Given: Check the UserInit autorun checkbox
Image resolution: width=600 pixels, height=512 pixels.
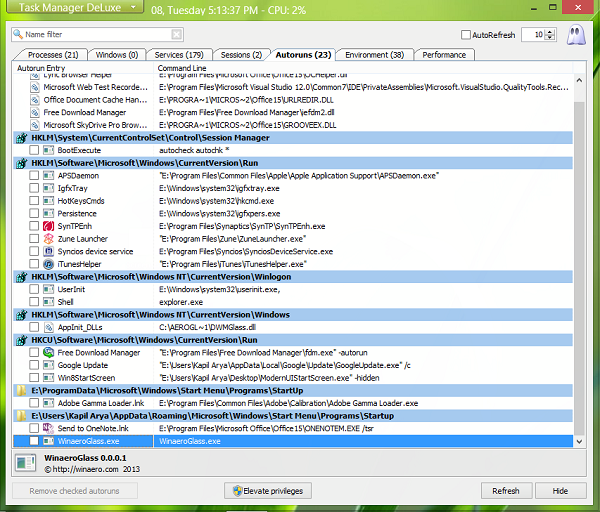Looking at the screenshot, I should (x=34, y=289).
